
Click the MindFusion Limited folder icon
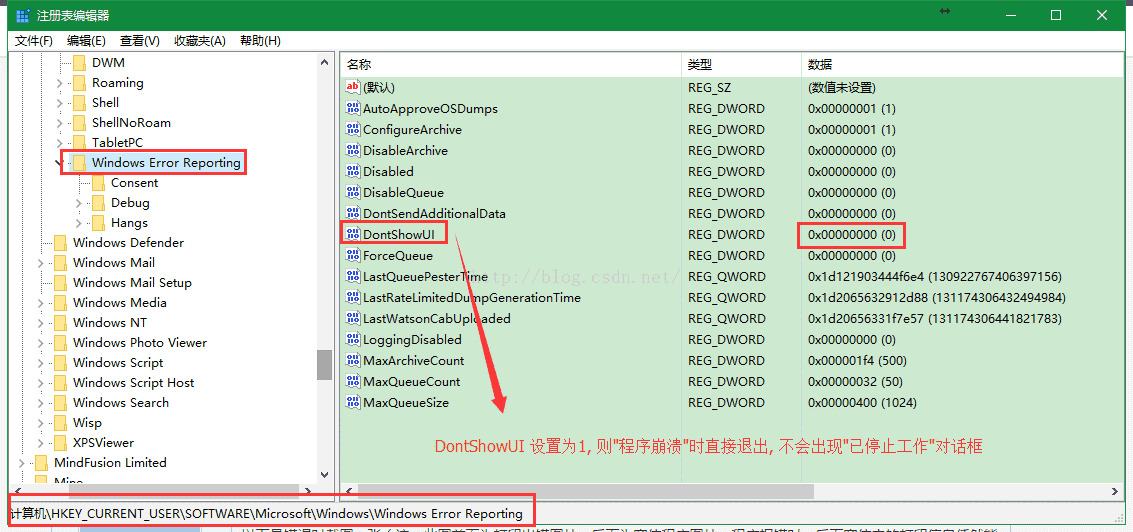click(x=42, y=463)
